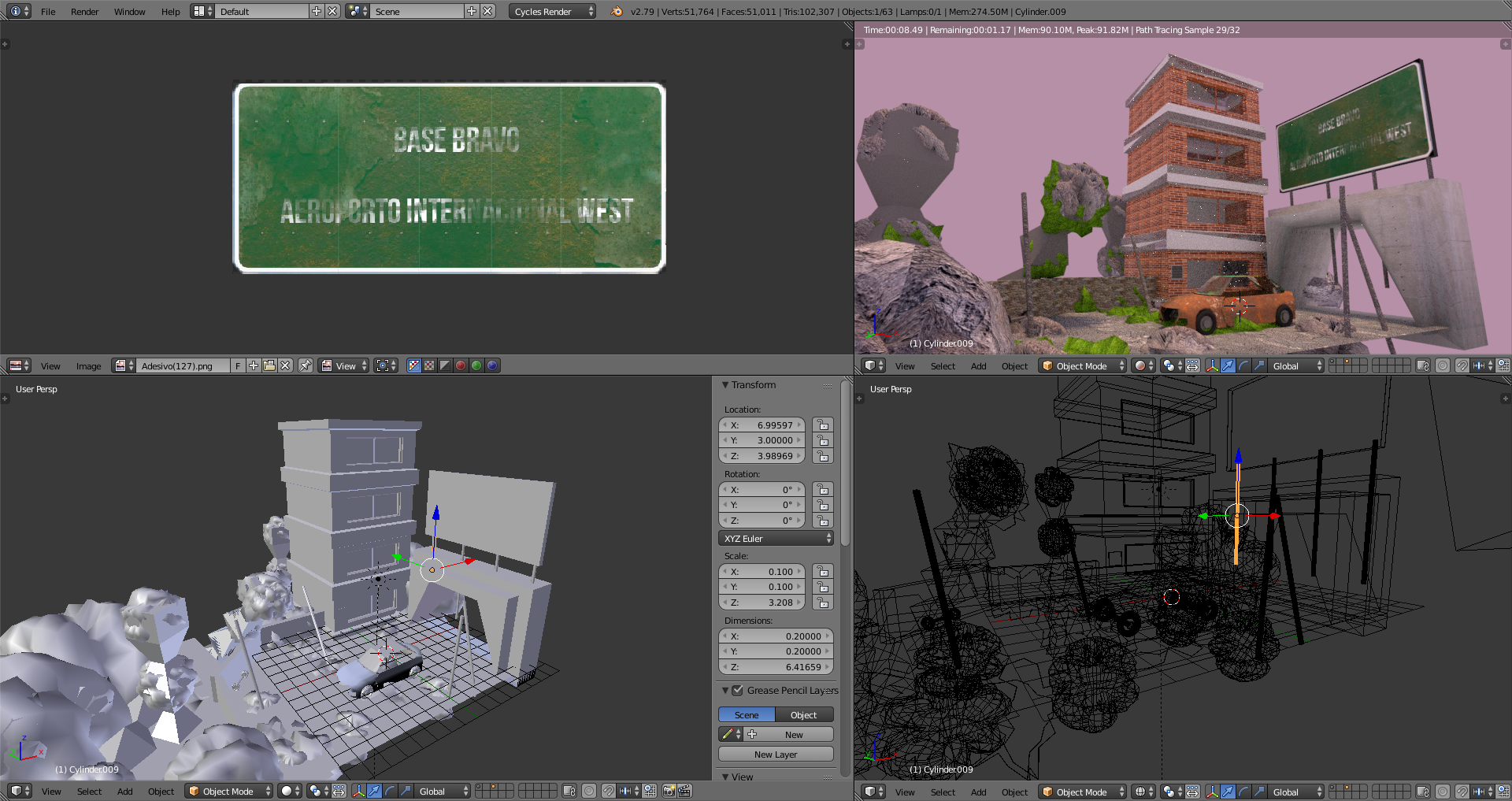Toggle the Grease Pencil Layers checkbox
1512x801 pixels.
pyautogui.click(x=738, y=691)
